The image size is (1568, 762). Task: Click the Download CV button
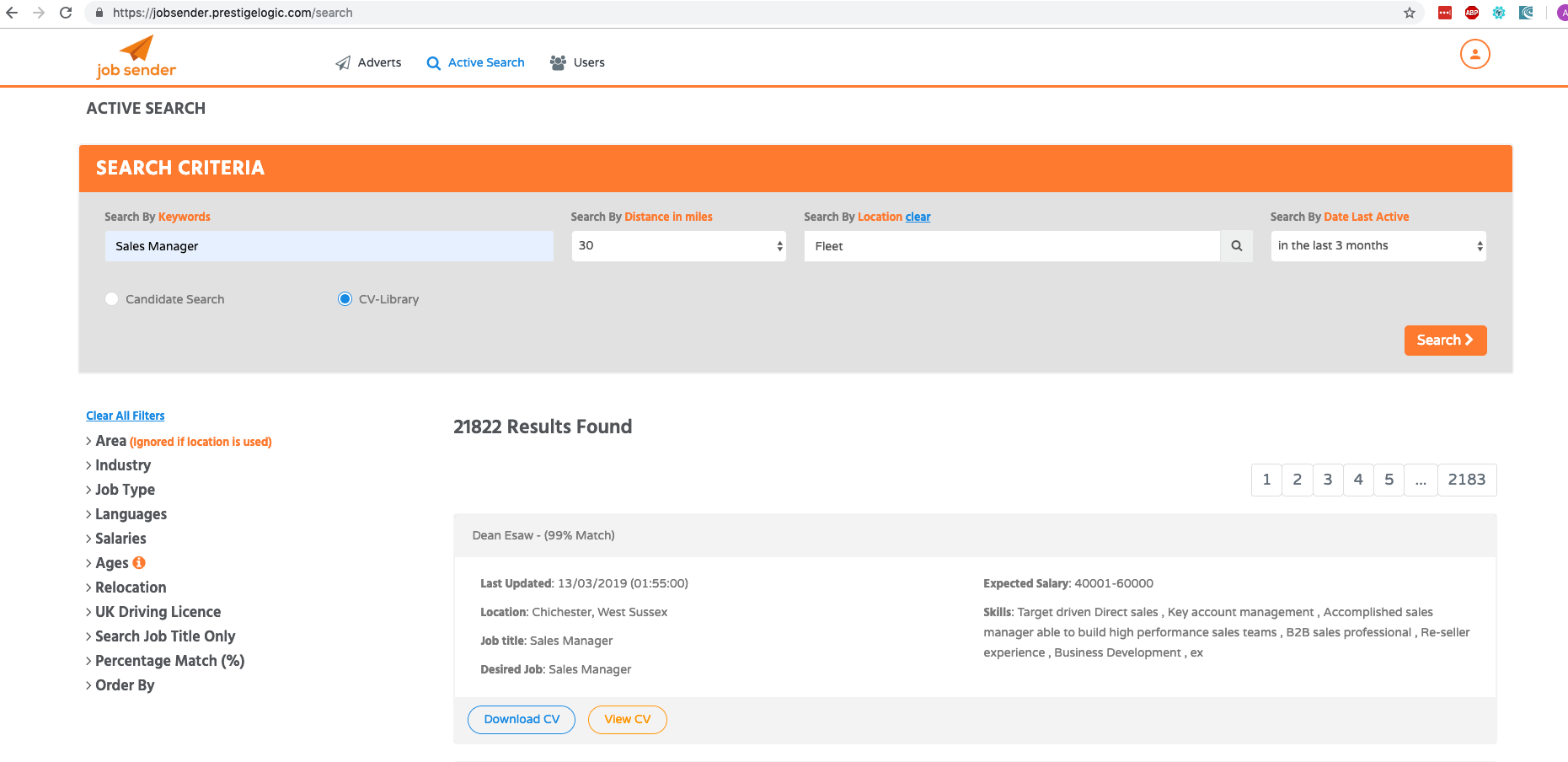(522, 720)
